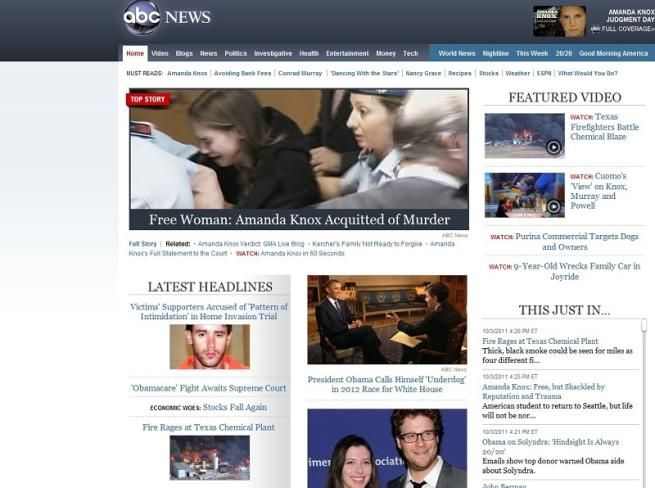Open 'Dancing With the Stars' link
Screen dimensions: 655x488
pos(365,73)
